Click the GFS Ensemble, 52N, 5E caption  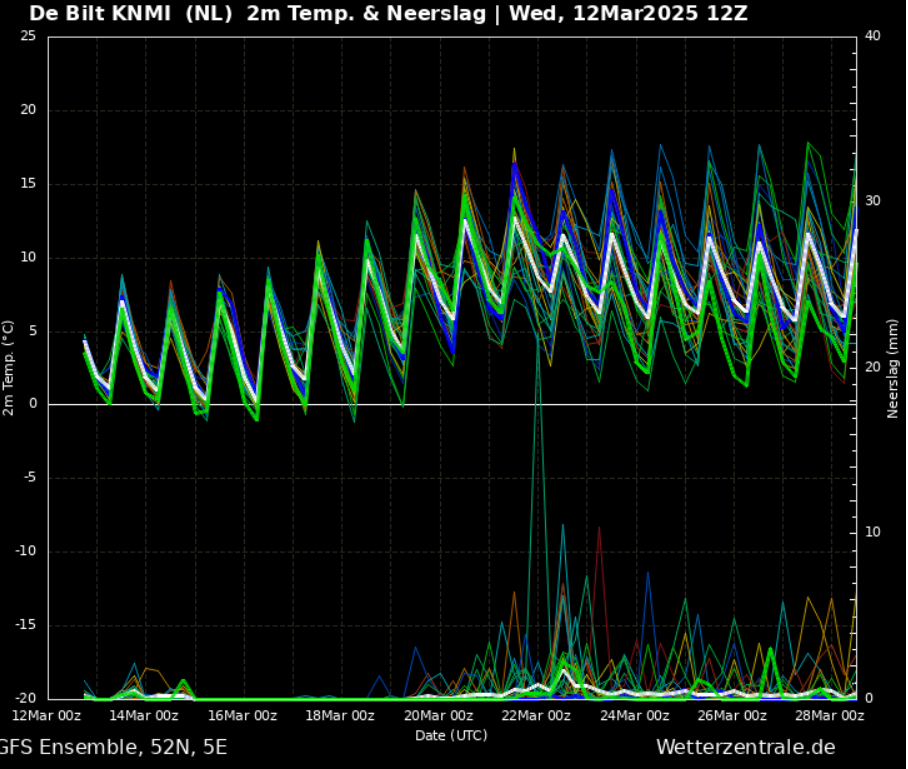click(113, 747)
